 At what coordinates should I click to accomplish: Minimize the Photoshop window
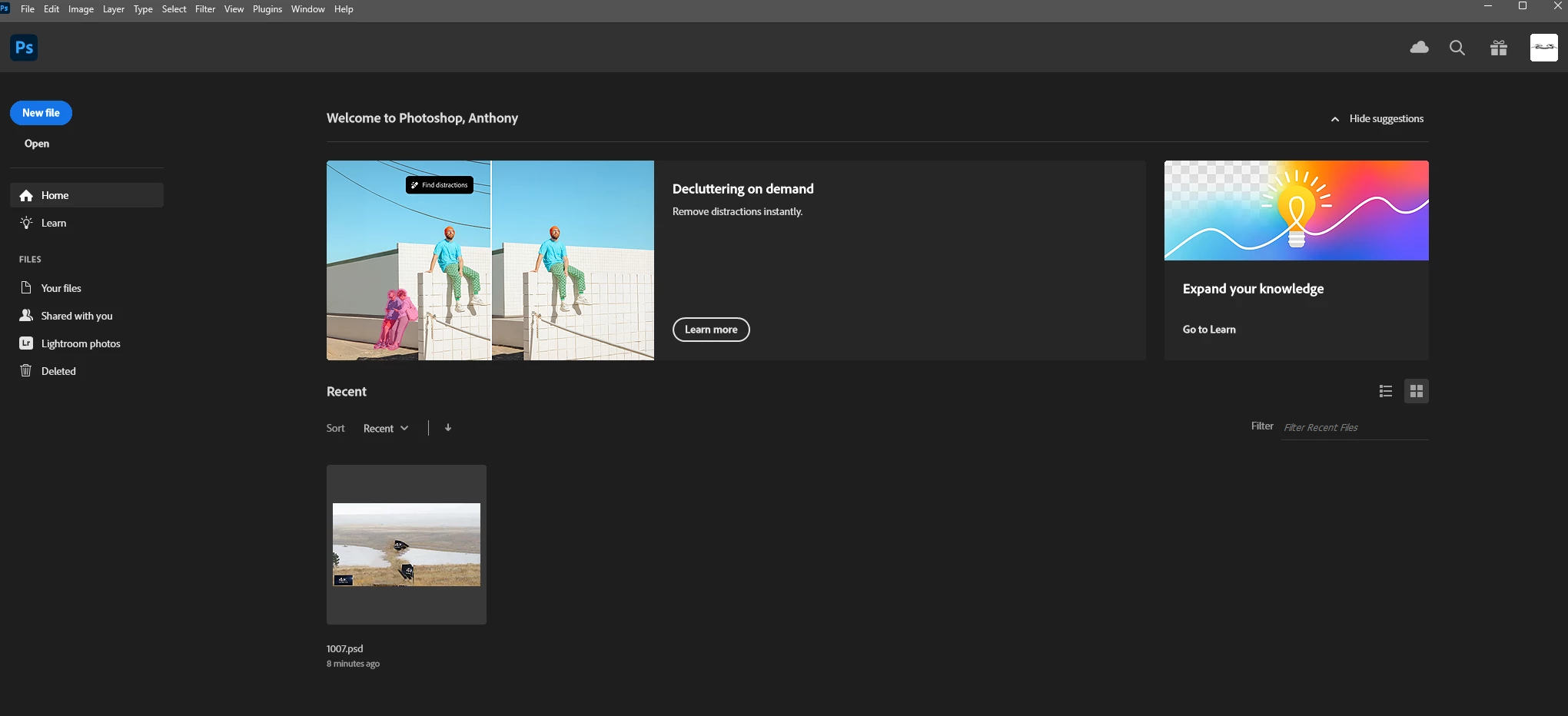coord(1488,6)
